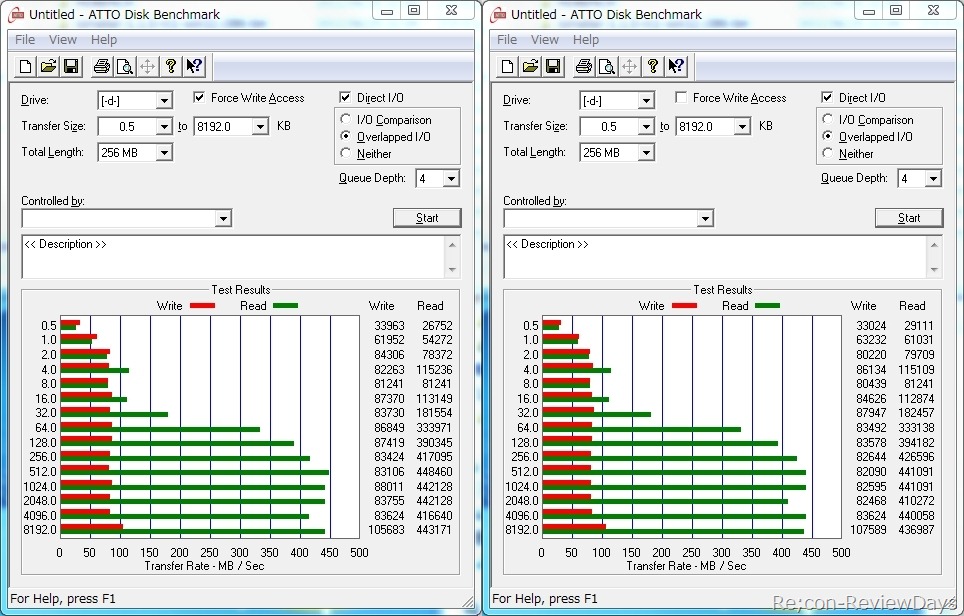Open Queue Depth dropdown in left window

451,179
